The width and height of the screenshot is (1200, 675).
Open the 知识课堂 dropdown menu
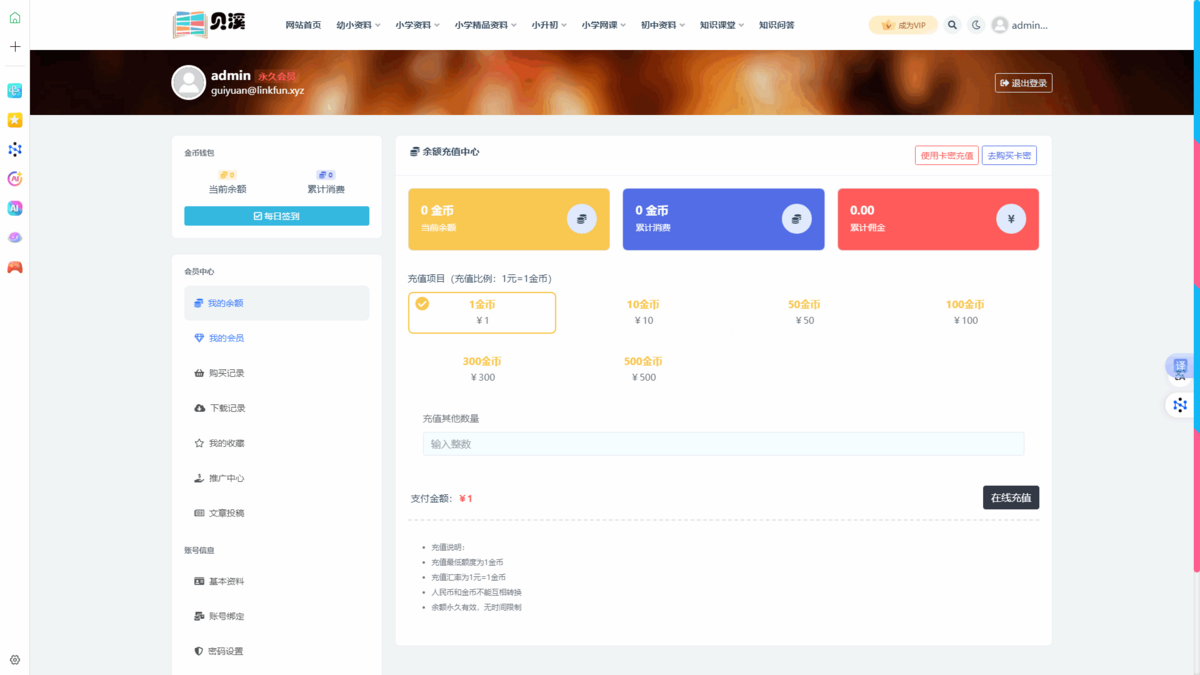(x=722, y=25)
